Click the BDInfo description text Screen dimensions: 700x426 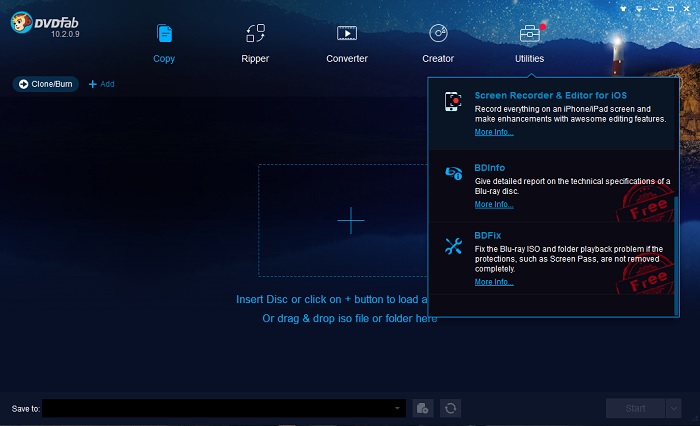(x=572, y=186)
